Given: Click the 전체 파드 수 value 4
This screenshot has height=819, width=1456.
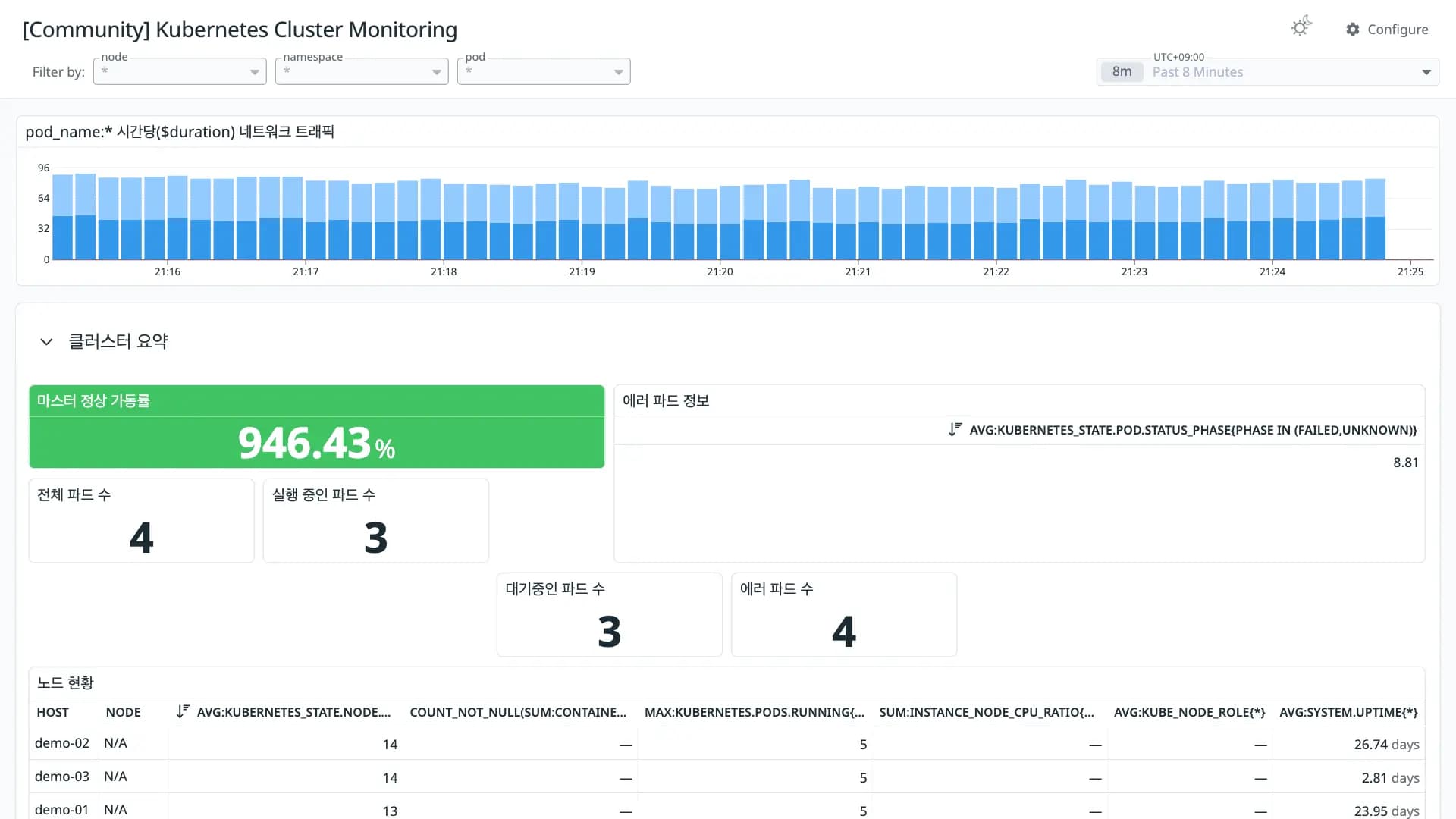Looking at the screenshot, I should click(142, 537).
